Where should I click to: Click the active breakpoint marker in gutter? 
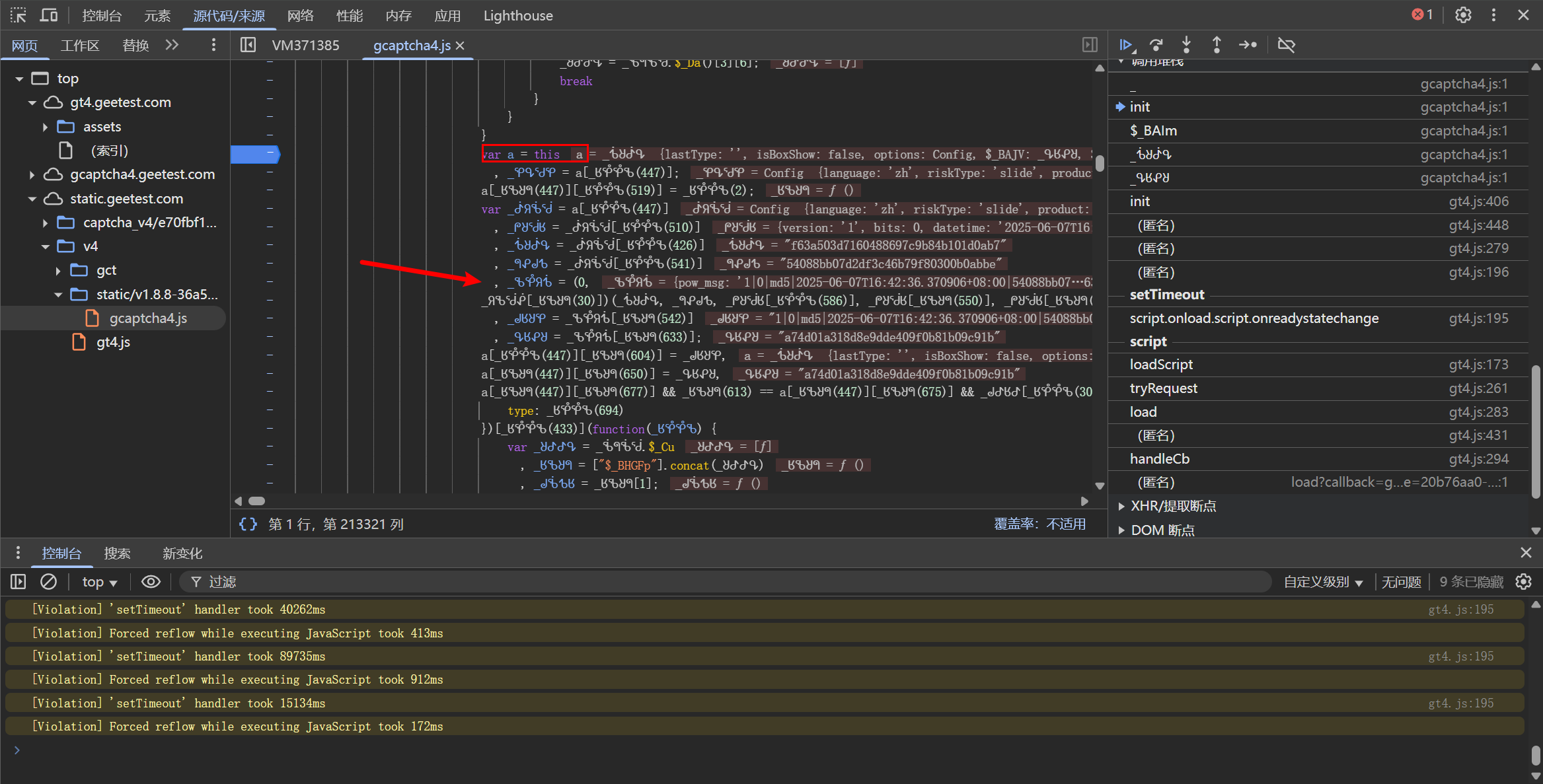coord(256,154)
